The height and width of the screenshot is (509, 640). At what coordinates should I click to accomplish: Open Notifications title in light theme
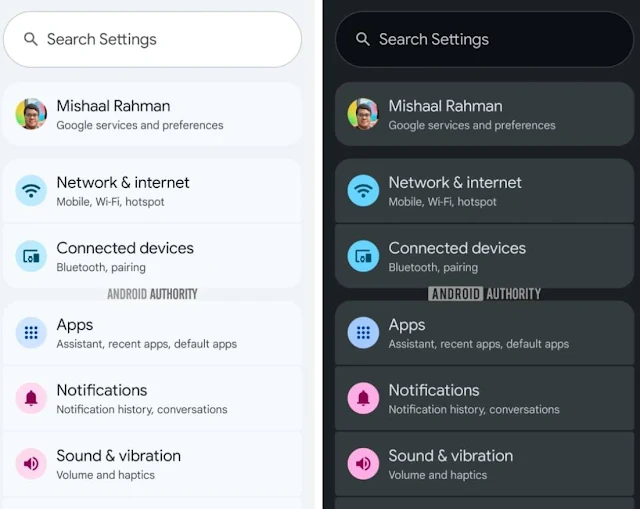102,390
